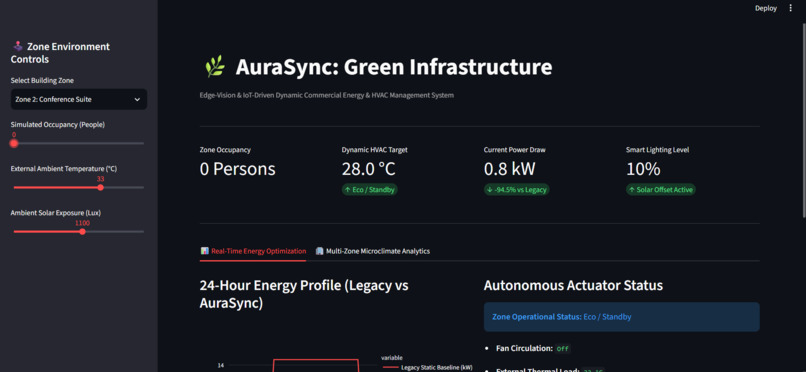
Task: Click the Solar Offset Active badge
Action: click(661, 190)
